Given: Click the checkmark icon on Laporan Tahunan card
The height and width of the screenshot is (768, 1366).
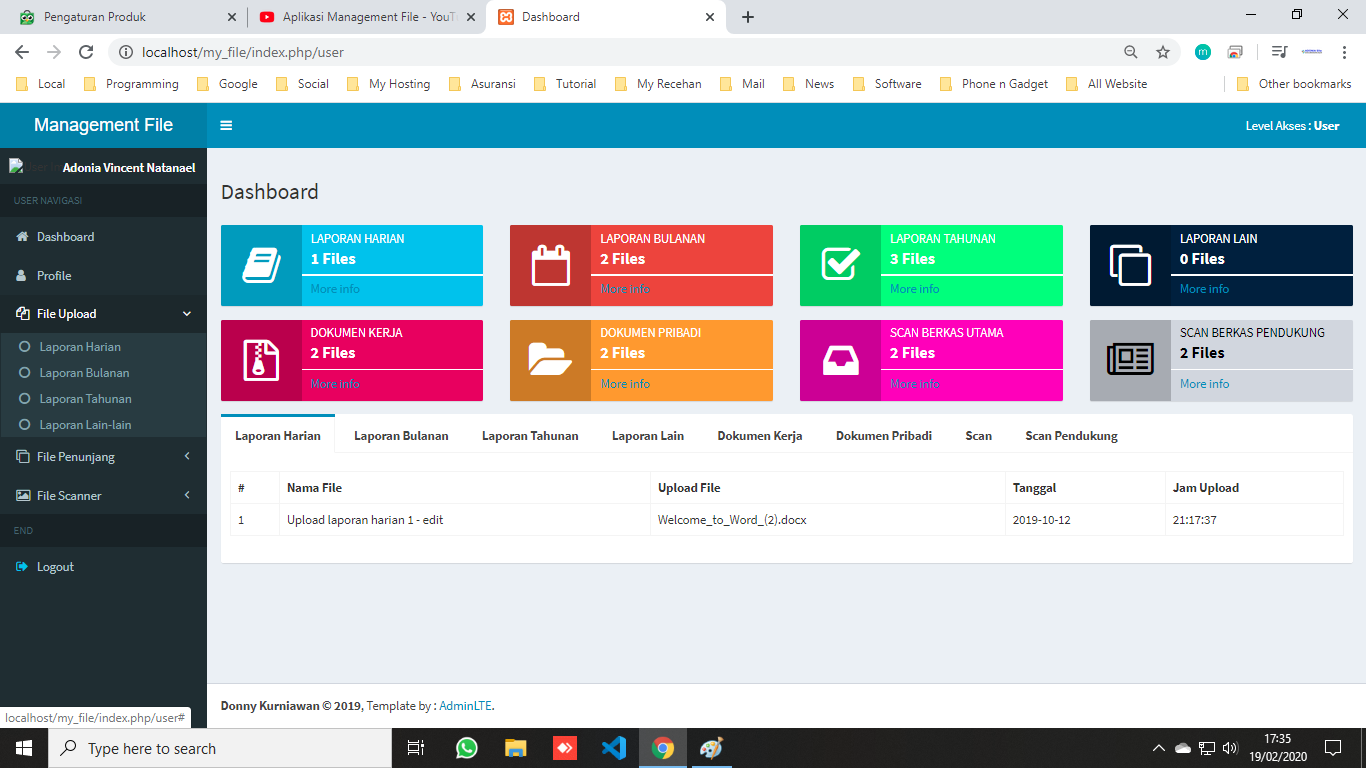Looking at the screenshot, I should [x=840, y=265].
